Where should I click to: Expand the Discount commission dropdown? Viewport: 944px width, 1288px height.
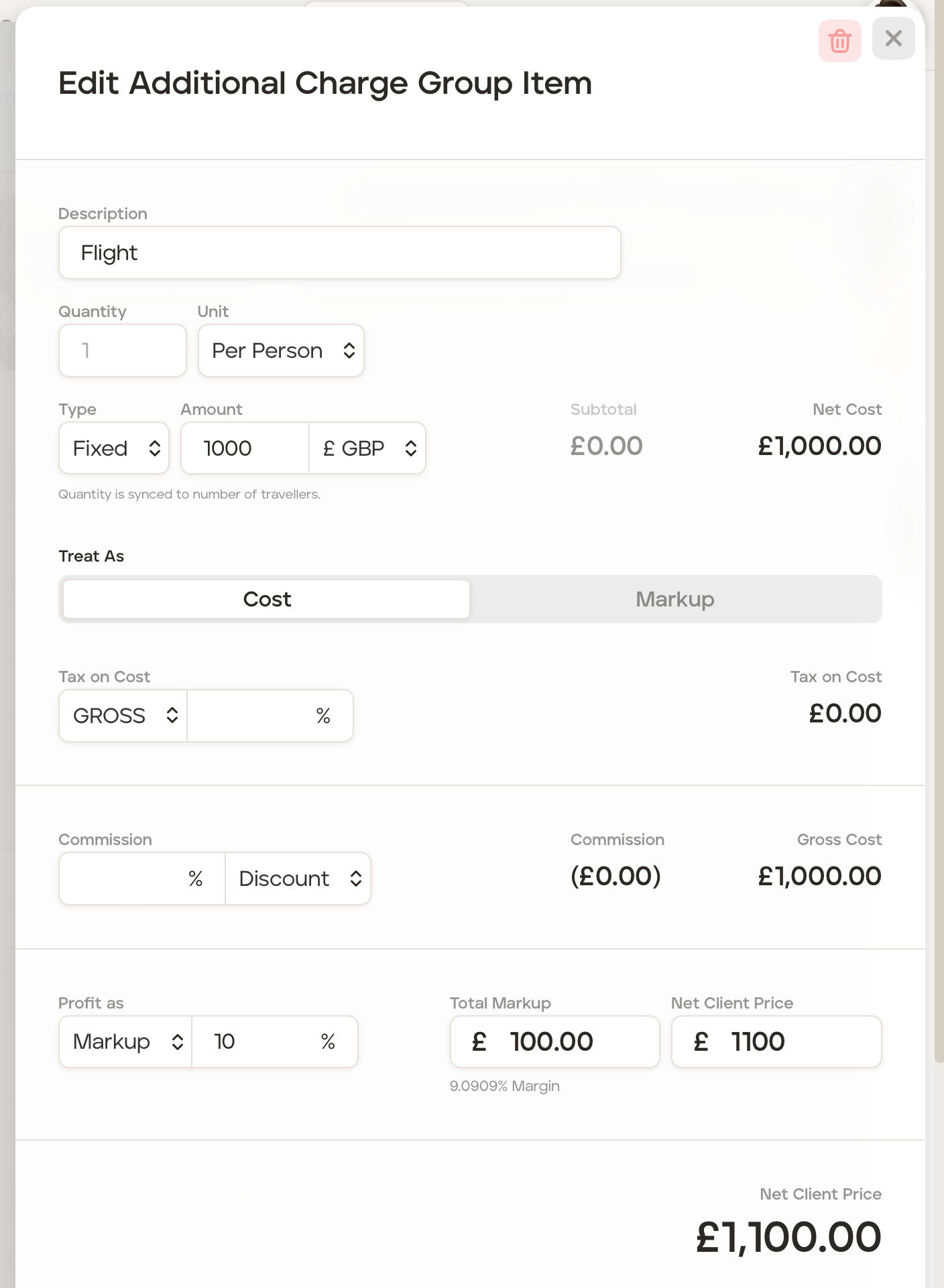[298, 879]
